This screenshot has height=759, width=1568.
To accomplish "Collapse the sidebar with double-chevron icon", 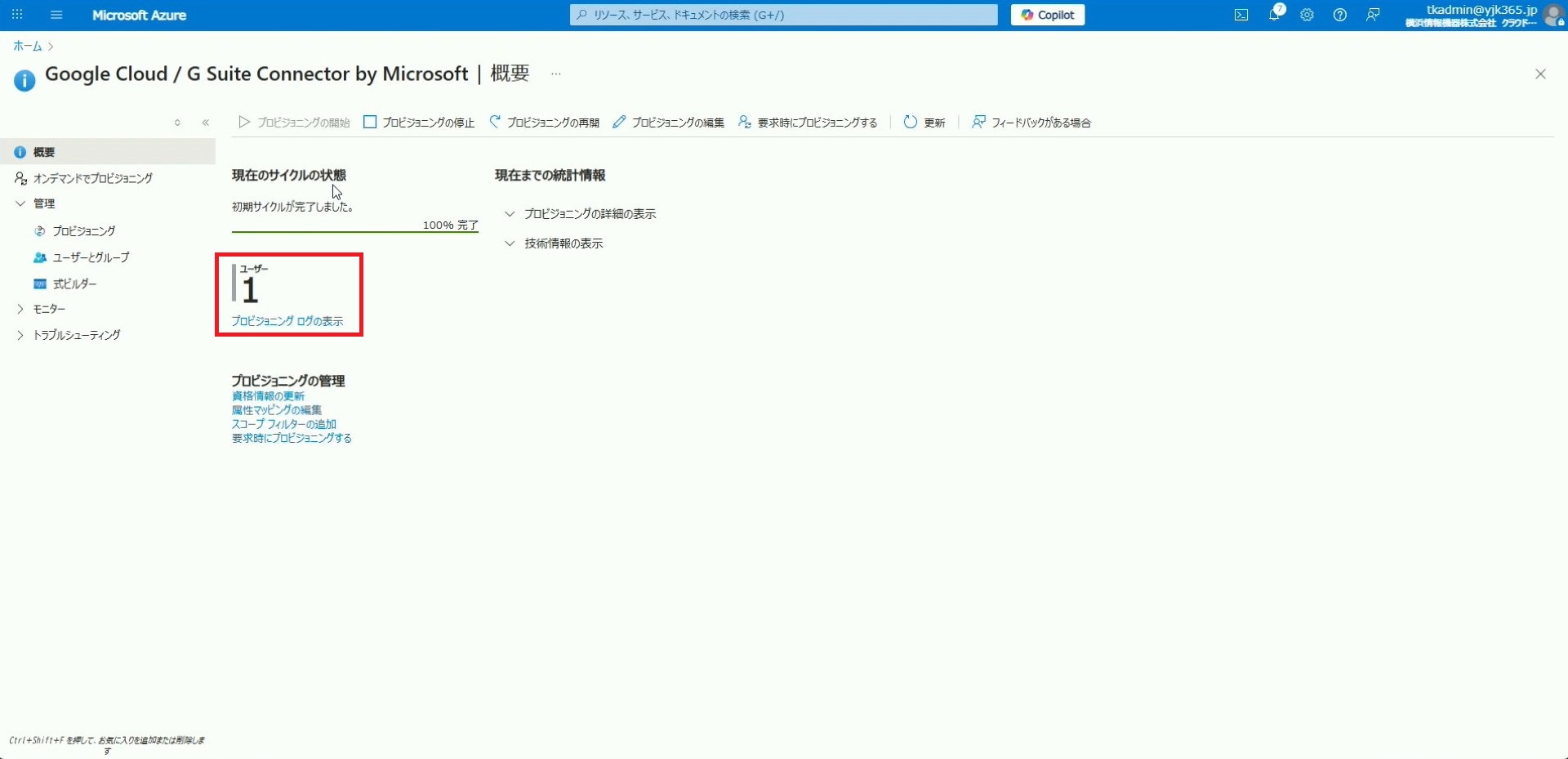I will click(x=206, y=123).
